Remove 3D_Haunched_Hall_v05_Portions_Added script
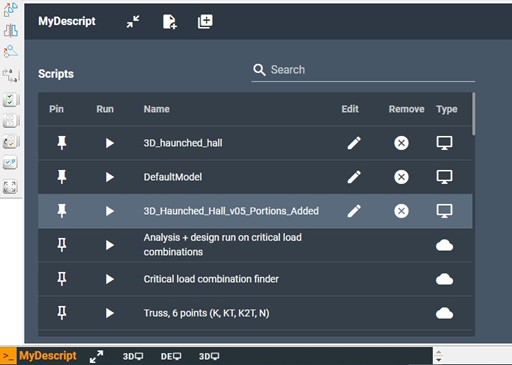The width and height of the screenshot is (512, 365). point(401,211)
